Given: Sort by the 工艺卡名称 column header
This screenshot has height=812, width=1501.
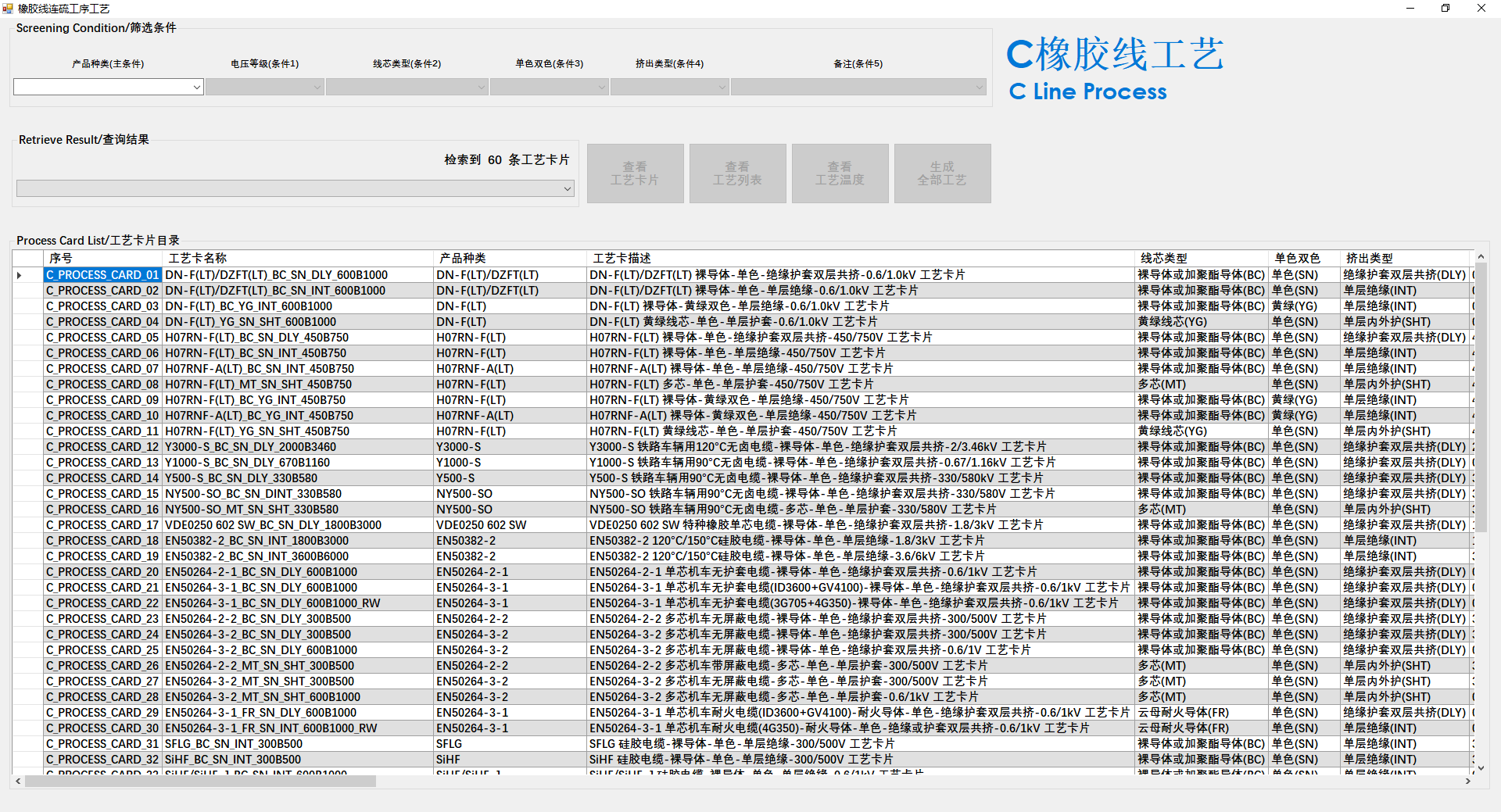Looking at the screenshot, I should tap(297, 259).
